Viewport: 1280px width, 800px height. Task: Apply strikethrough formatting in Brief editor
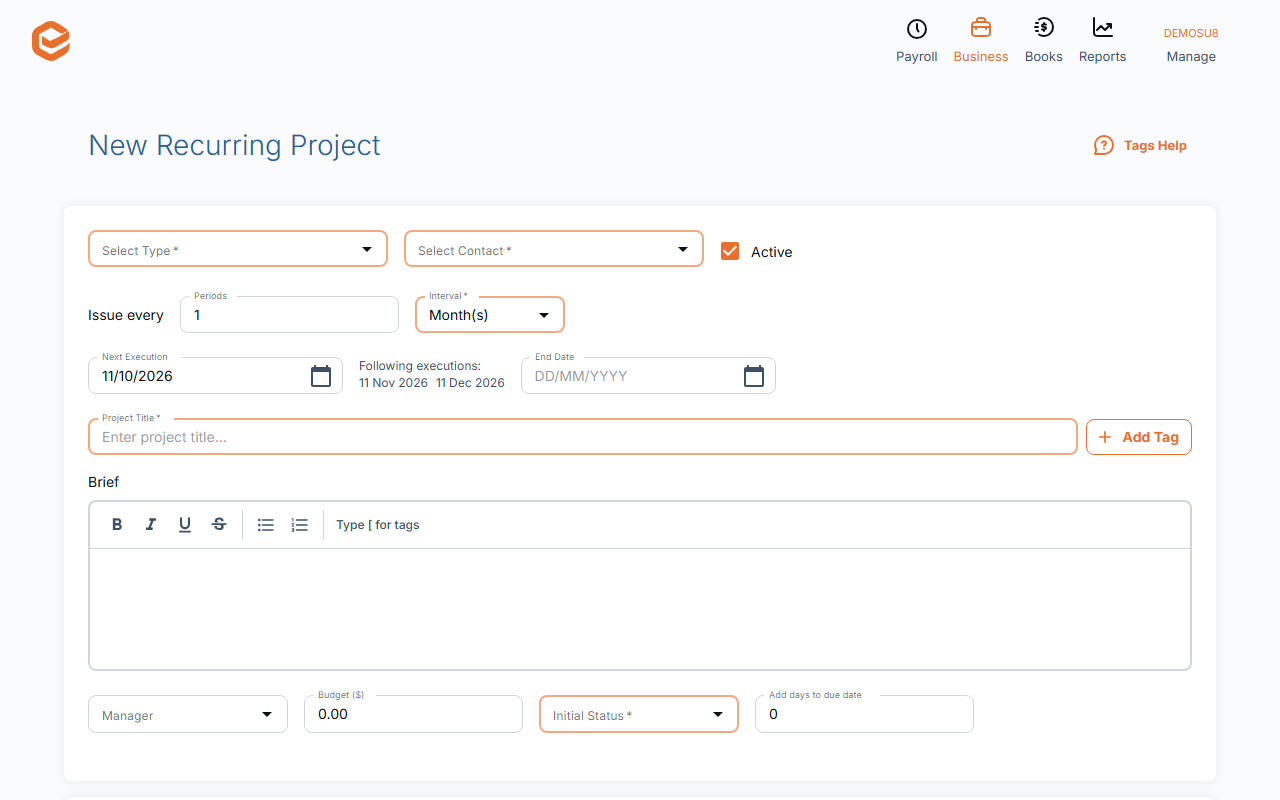(219, 524)
